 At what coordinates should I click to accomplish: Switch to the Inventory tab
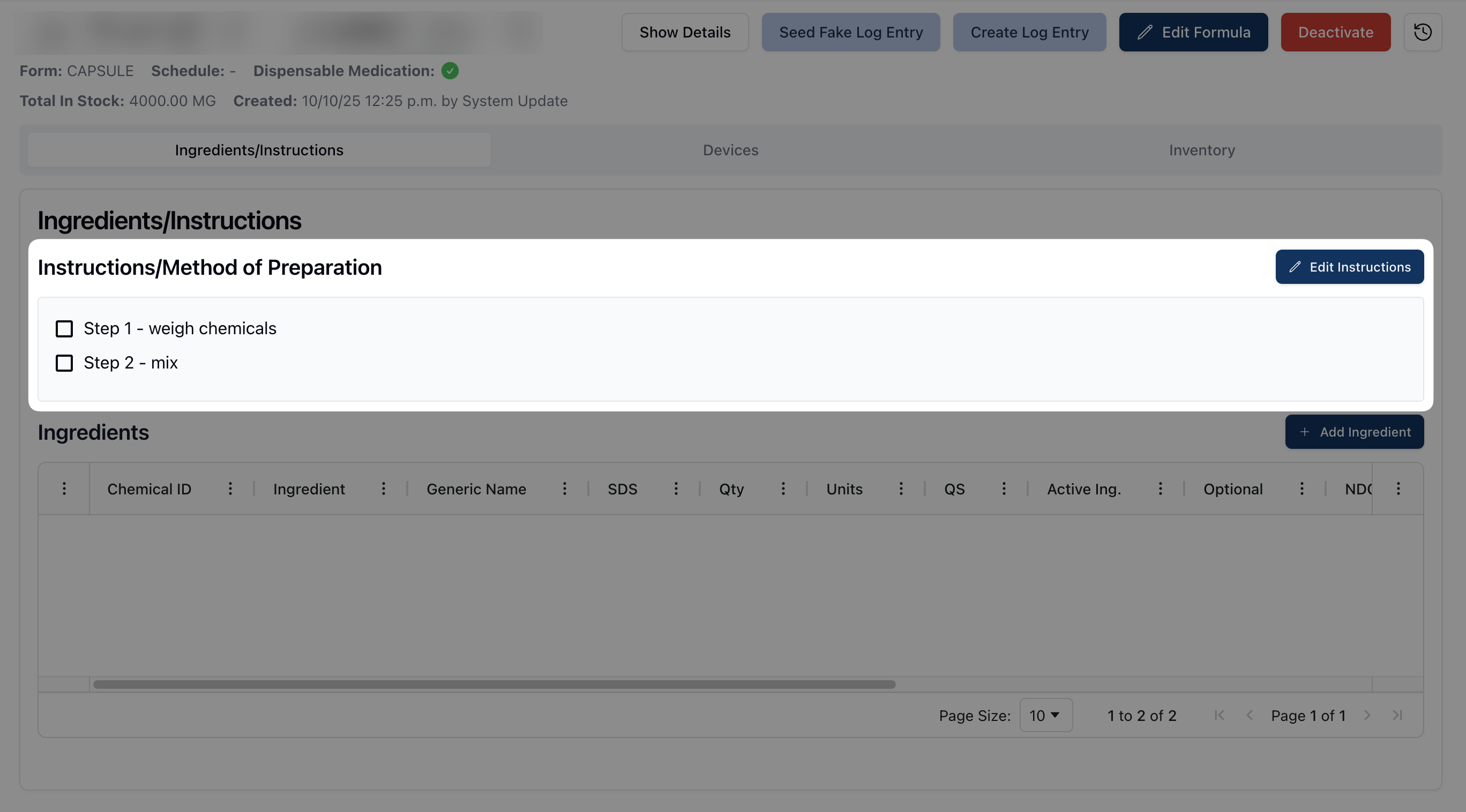[1201, 150]
